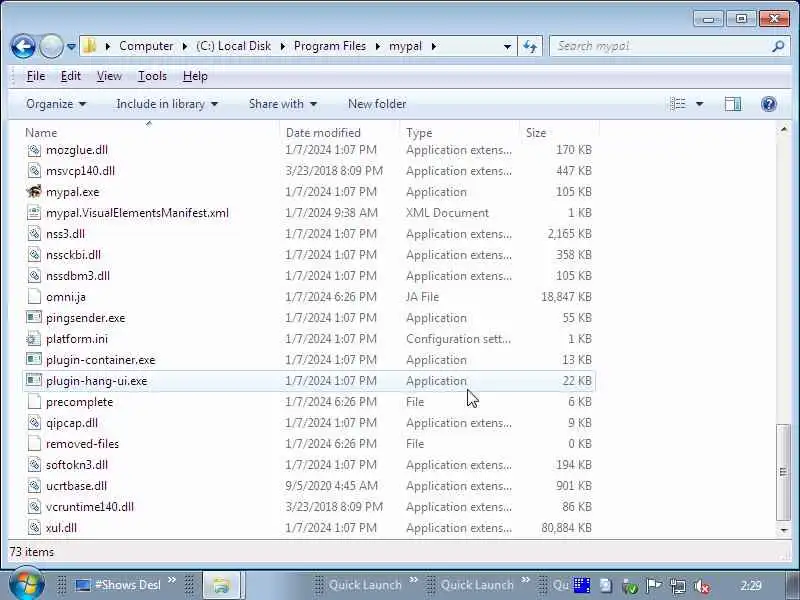Click the New folder button
This screenshot has height=600, width=800.
click(377, 104)
